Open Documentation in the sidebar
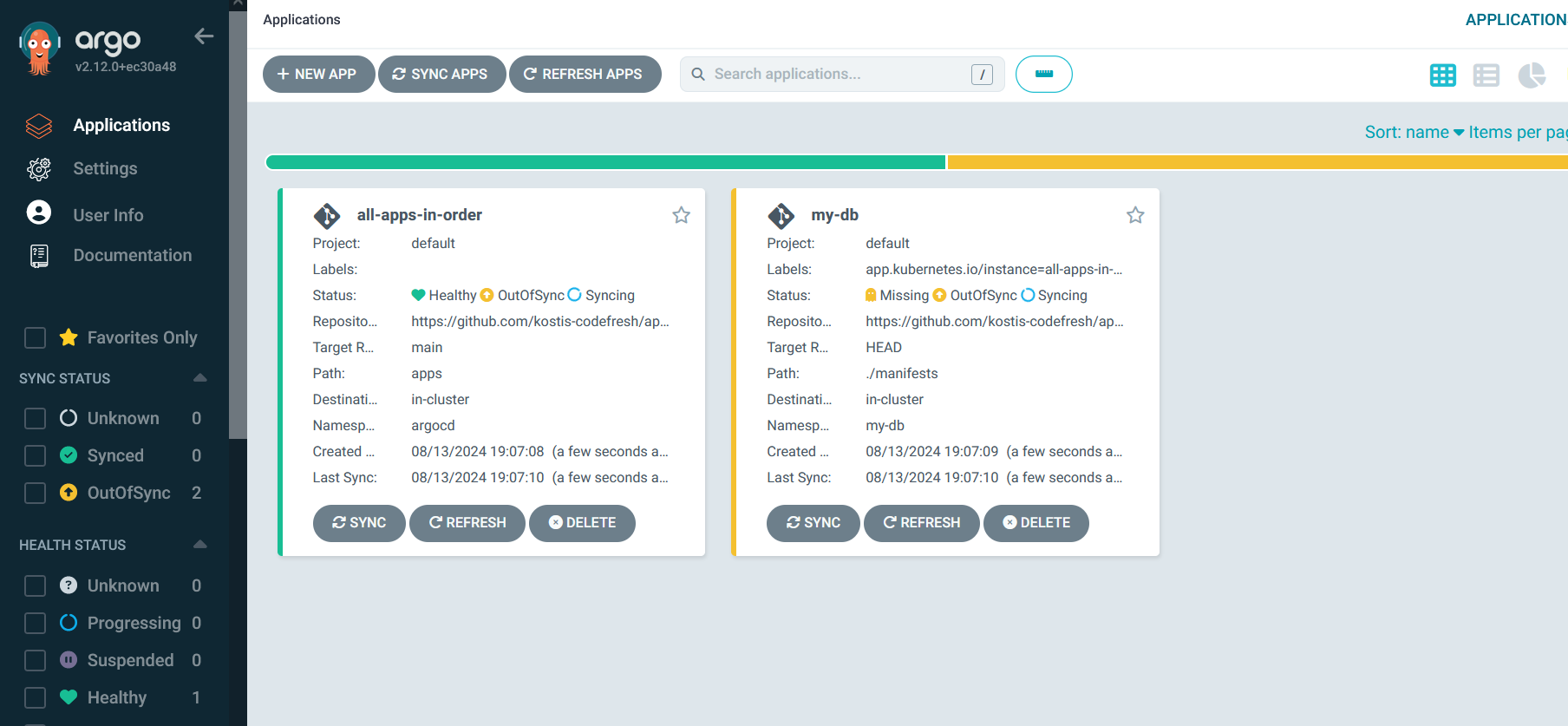 pos(133,255)
